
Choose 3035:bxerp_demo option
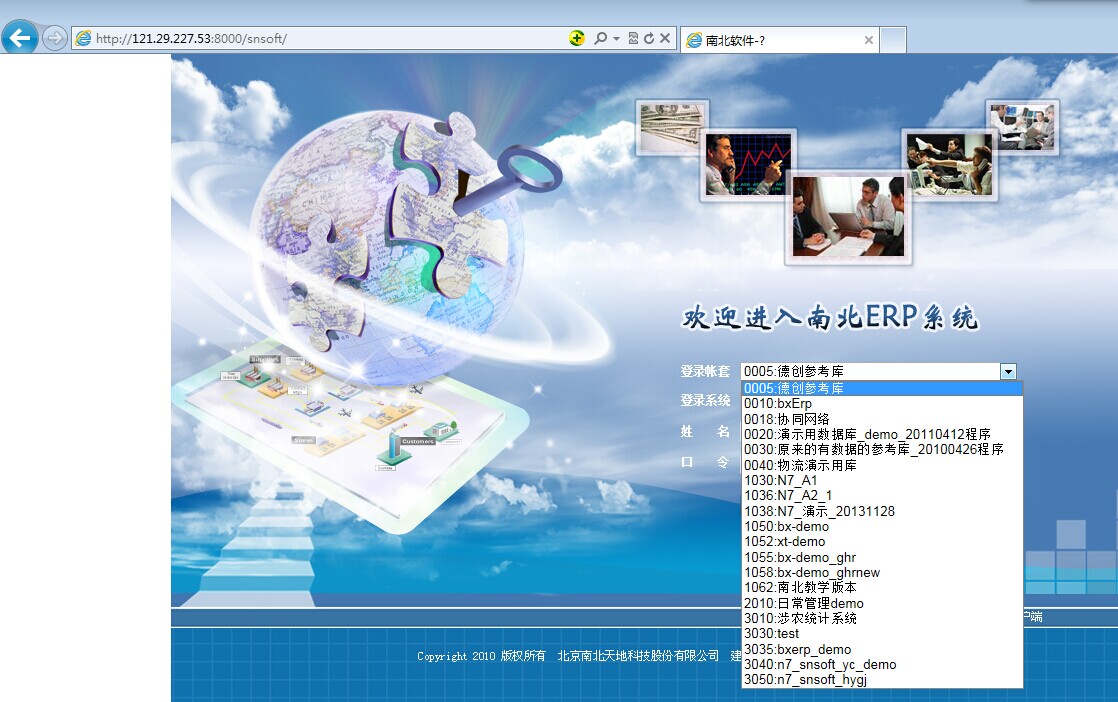click(x=882, y=649)
